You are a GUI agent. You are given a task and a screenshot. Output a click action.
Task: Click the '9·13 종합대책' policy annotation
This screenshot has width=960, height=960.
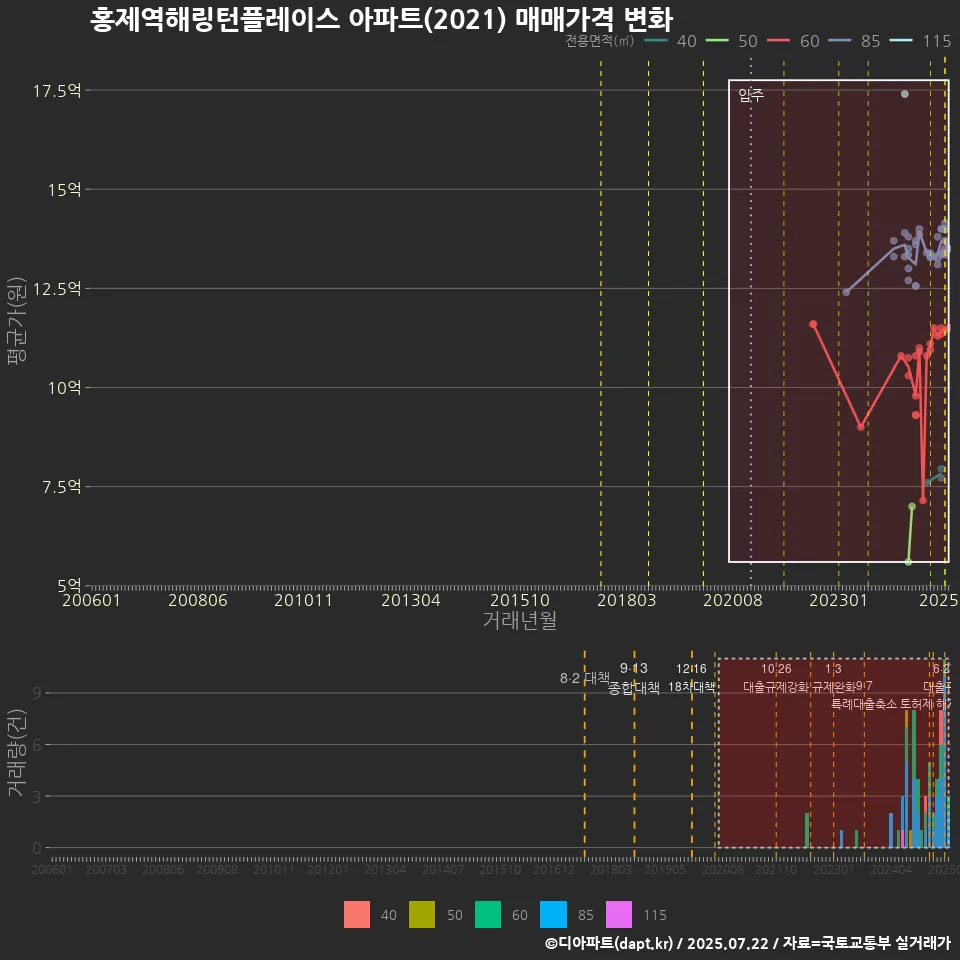634,678
